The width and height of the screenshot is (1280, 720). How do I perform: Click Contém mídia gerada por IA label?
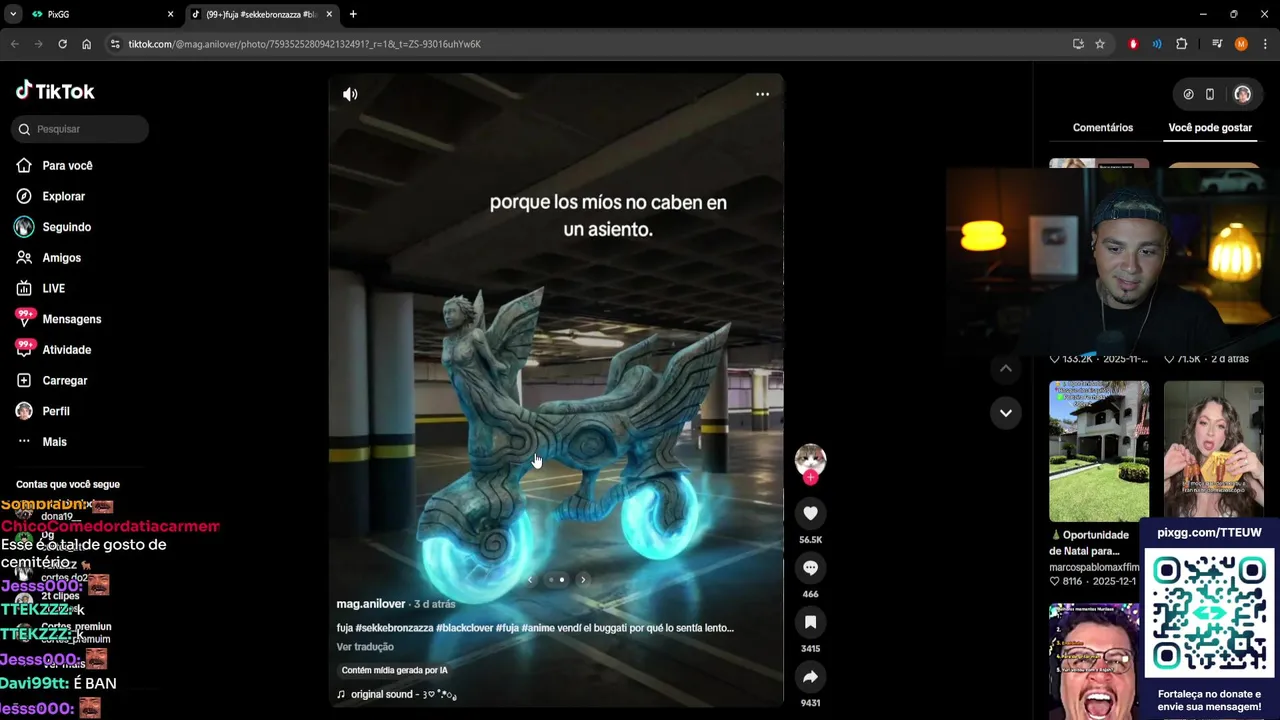click(395, 670)
